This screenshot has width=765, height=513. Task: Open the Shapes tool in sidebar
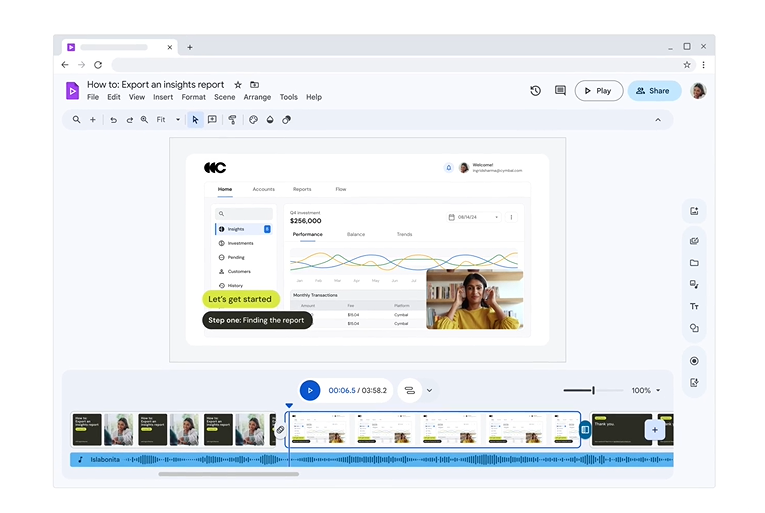(x=694, y=328)
